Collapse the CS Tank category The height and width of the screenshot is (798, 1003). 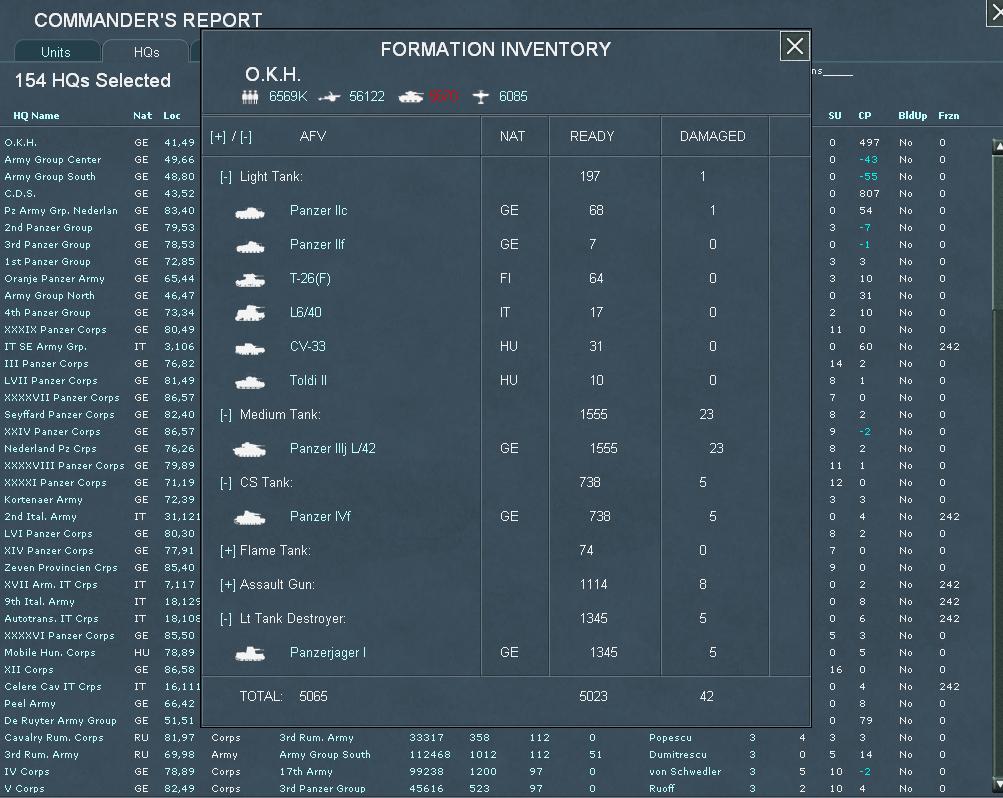point(226,483)
